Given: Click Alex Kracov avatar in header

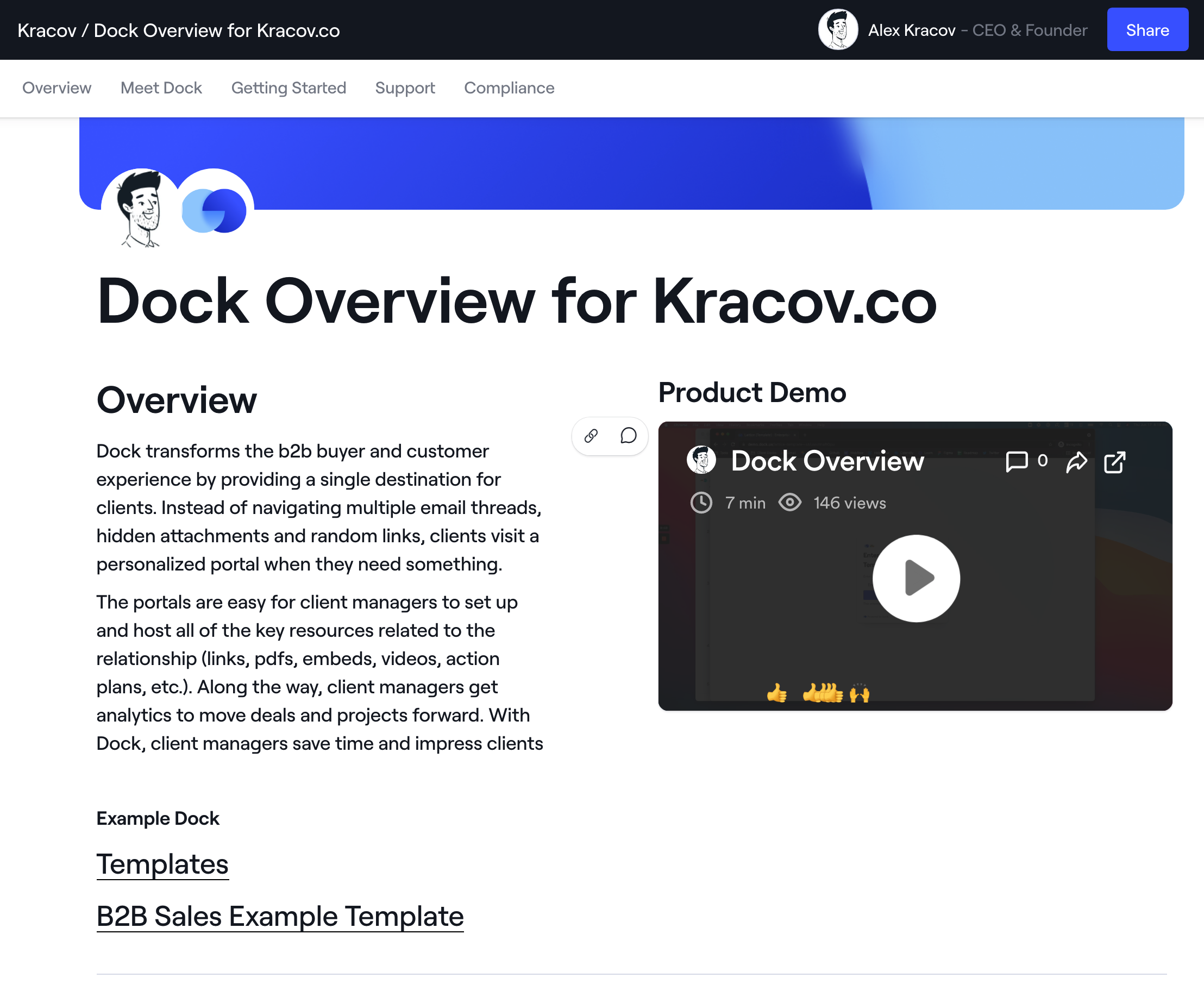Looking at the screenshot, I should 838,30.
